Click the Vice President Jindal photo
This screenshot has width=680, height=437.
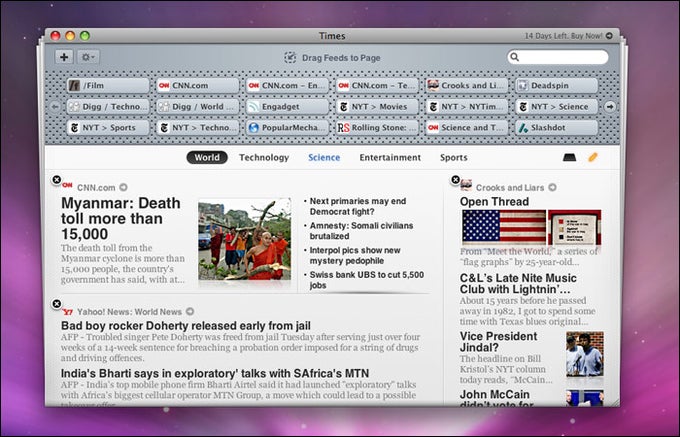click(x=585, y=354)
